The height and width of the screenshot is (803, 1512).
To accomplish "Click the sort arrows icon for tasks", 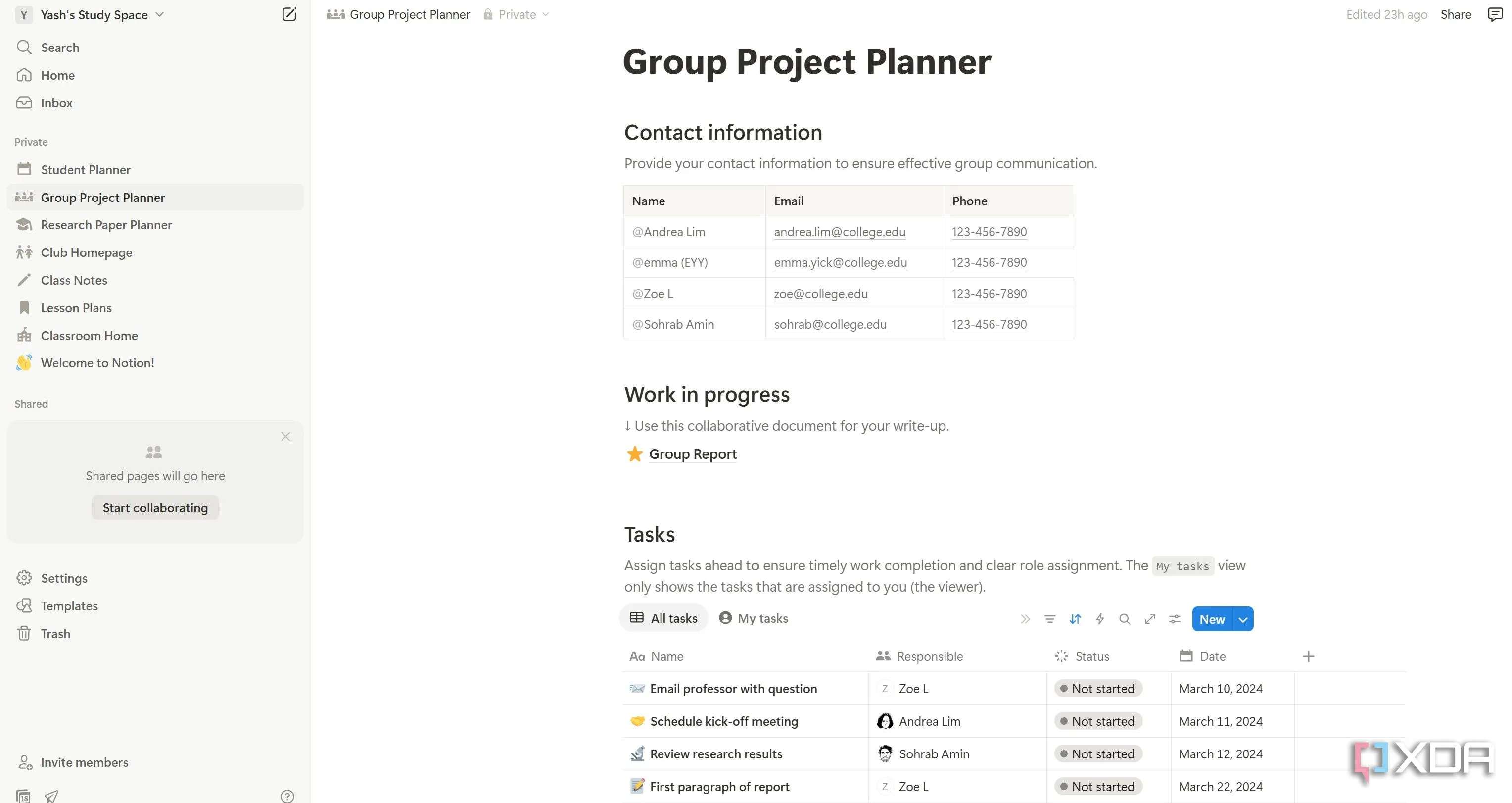I will click(x=1075, y=618).
